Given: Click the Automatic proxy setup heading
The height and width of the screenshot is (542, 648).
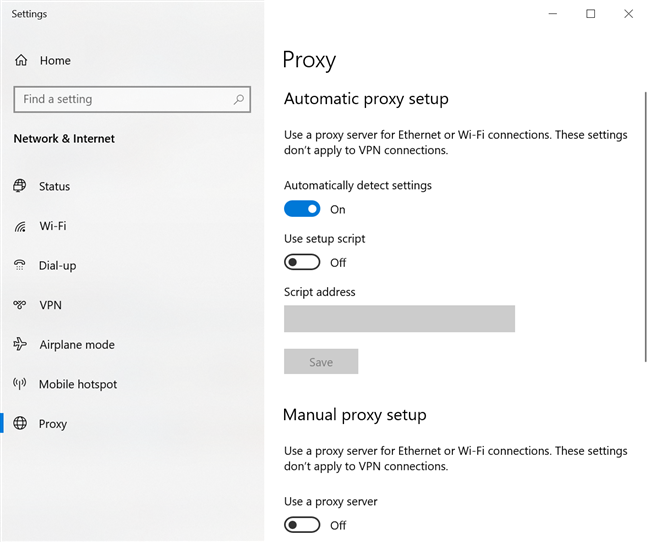Looking at the screenshot, I should (366, 99).
